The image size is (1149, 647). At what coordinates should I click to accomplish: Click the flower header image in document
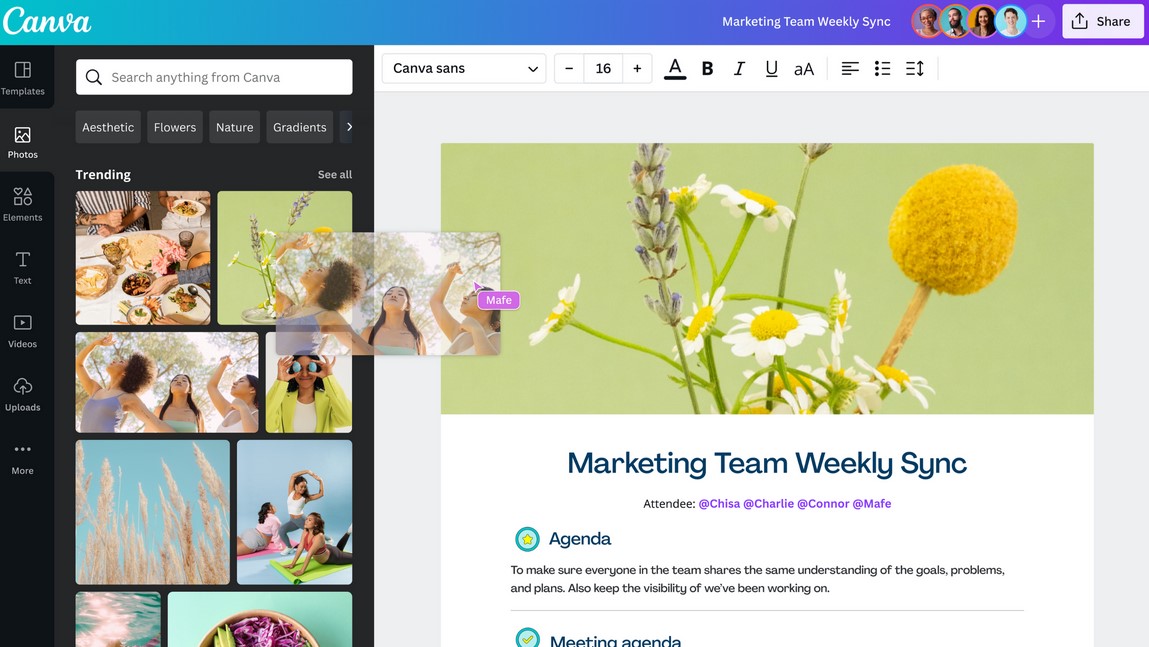click(x=767, y=278)
